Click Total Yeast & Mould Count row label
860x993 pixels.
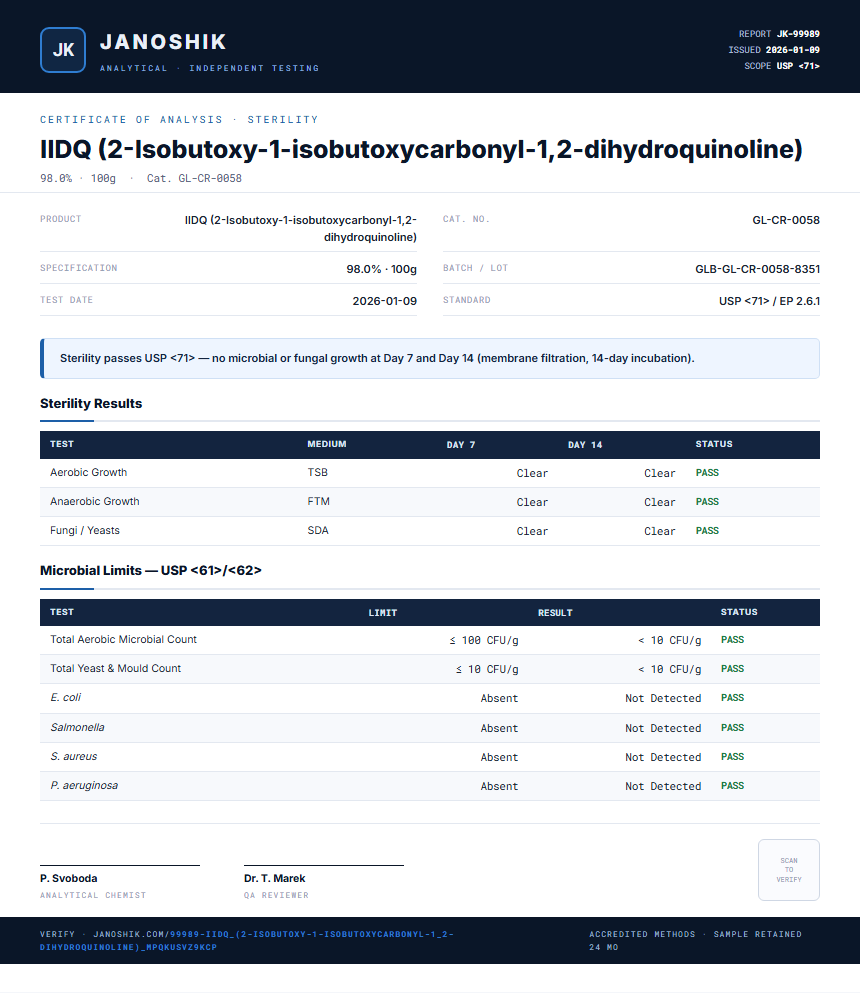116,669
